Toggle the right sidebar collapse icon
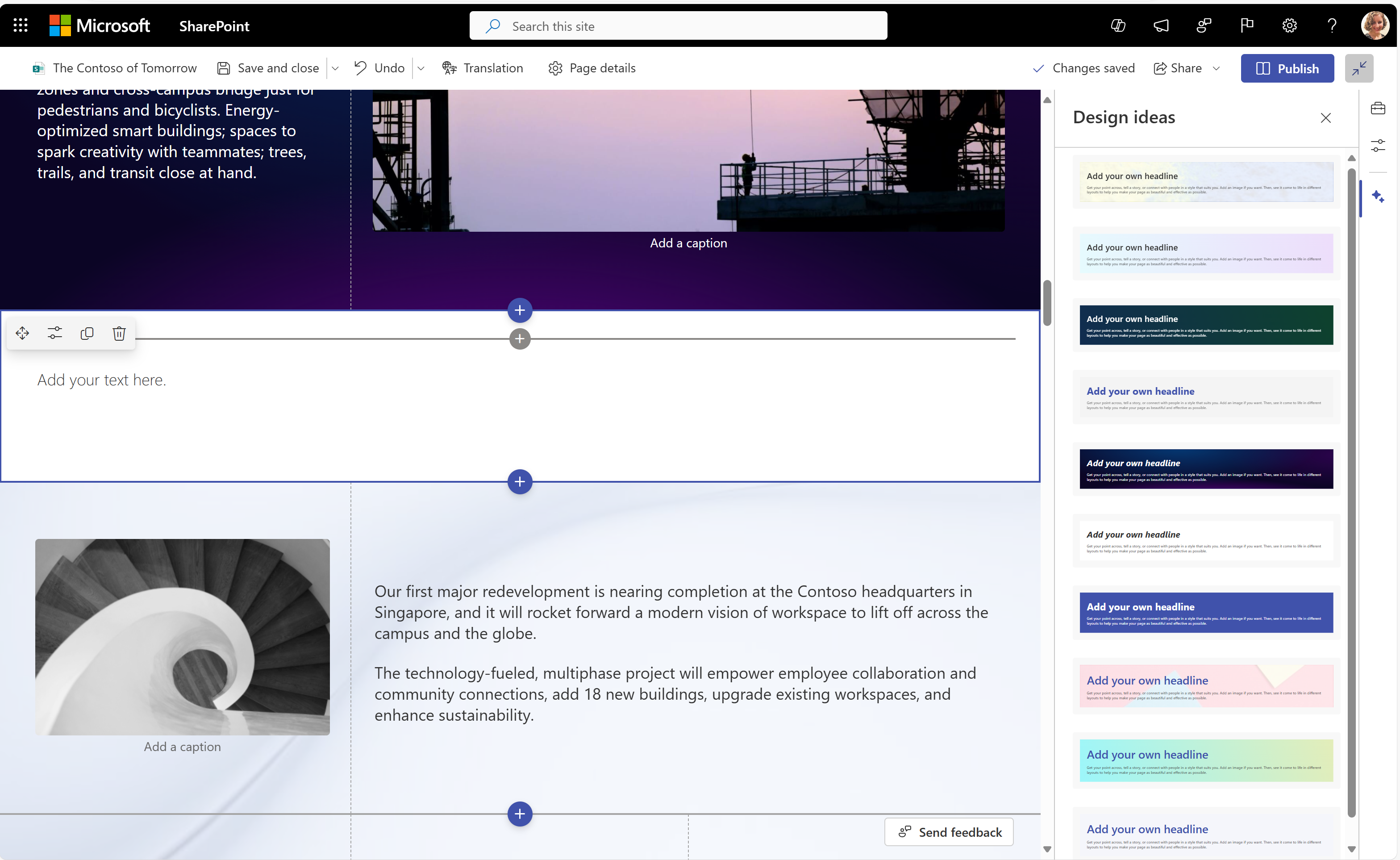 1359,68
